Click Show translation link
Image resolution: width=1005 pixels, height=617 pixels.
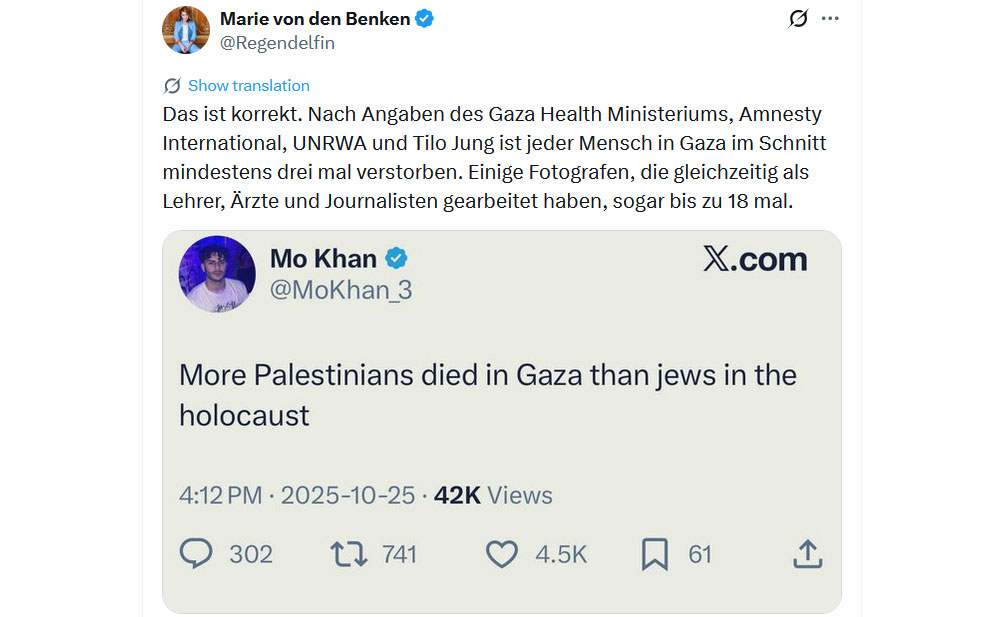(x=249, y=86)
